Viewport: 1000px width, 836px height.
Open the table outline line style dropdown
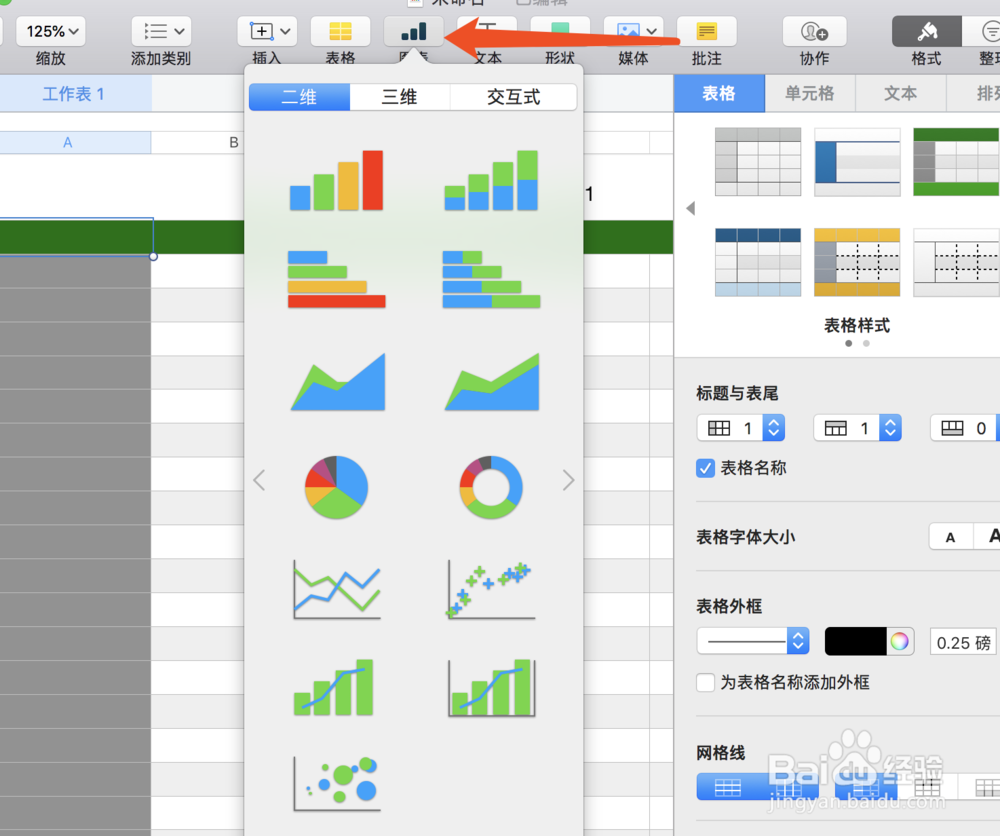(753, 642)
